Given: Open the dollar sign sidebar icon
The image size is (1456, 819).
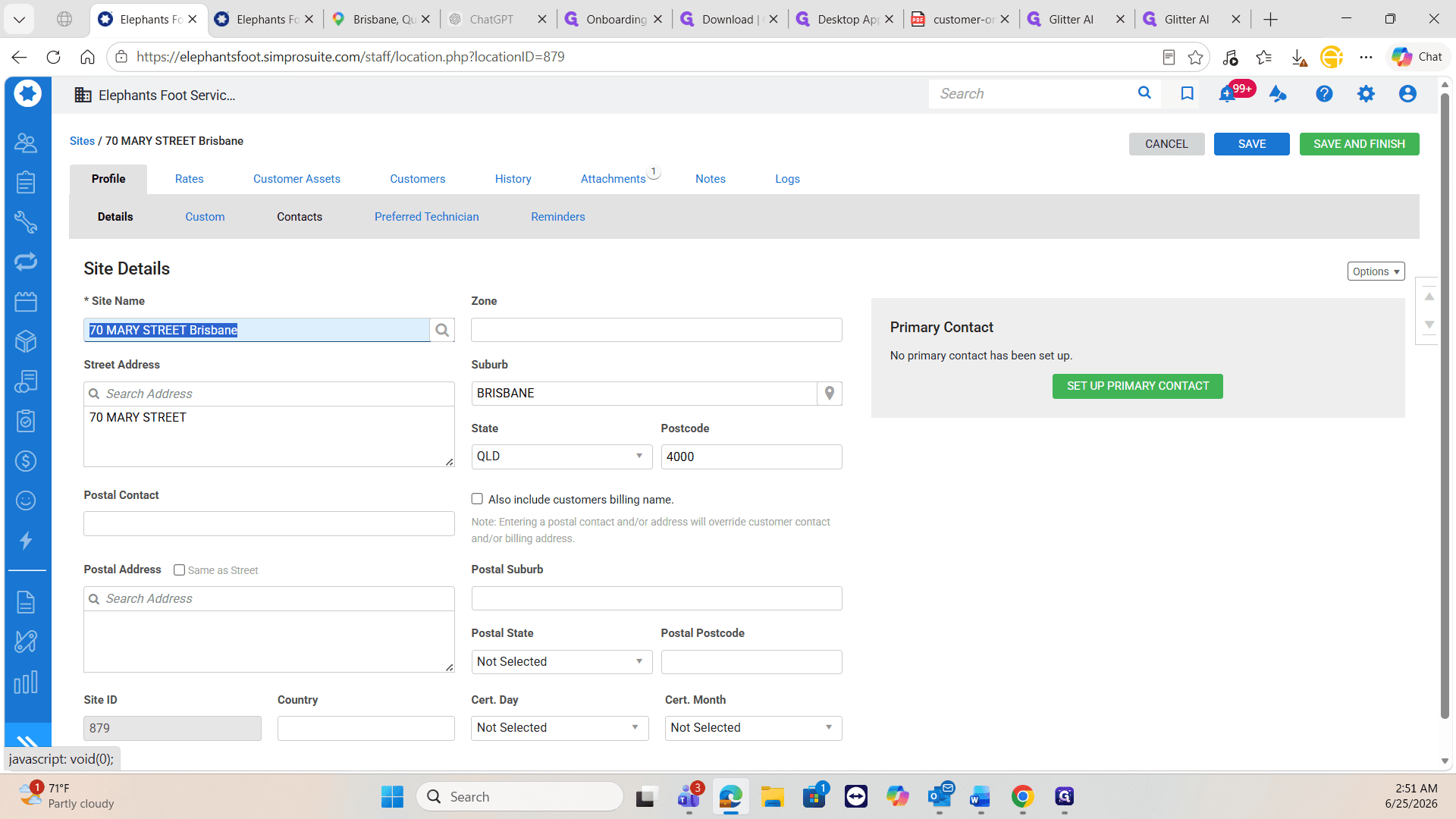Looking at the screenshot, I should 26,460.
